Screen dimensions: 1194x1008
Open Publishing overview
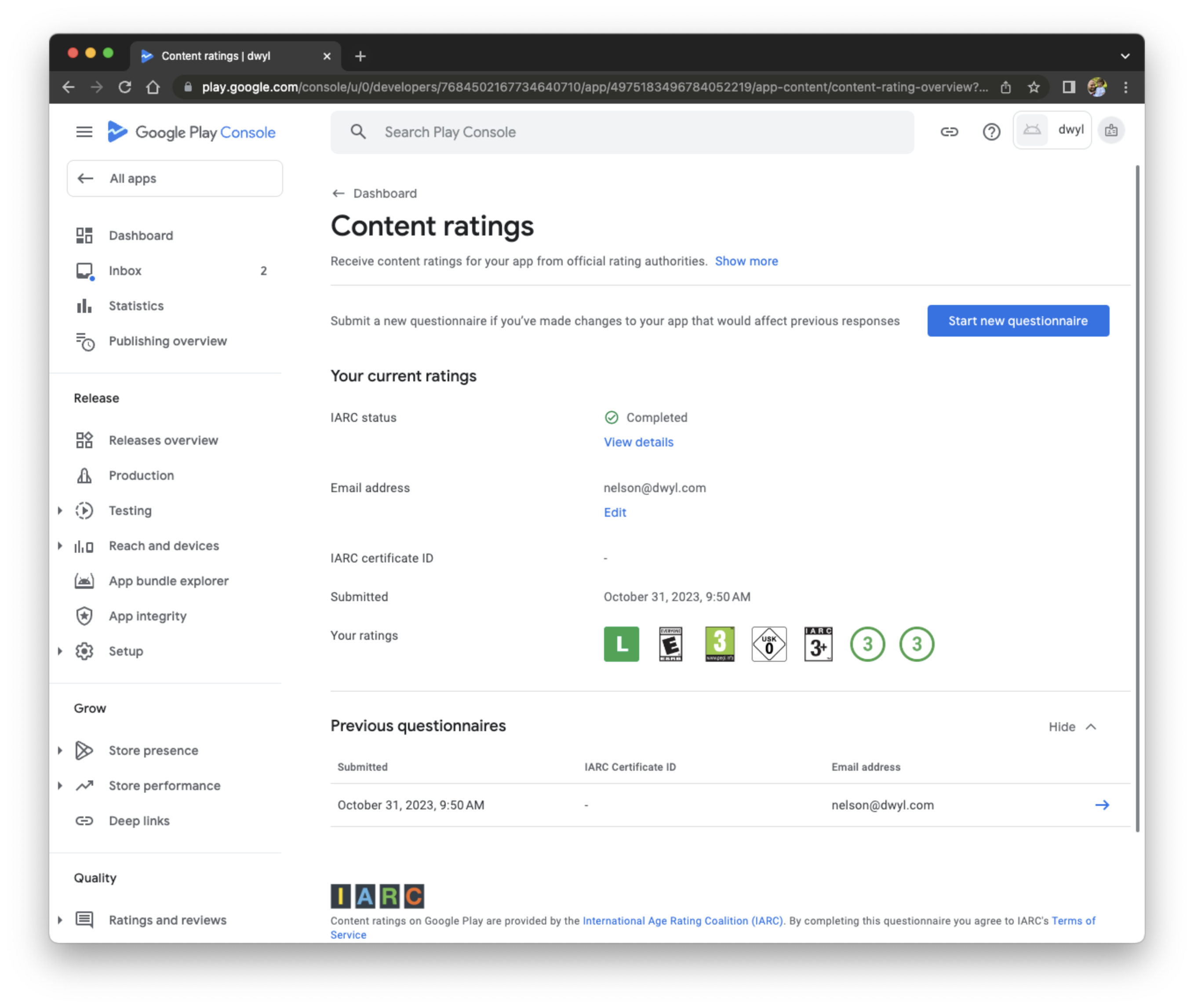coord(167,341)
